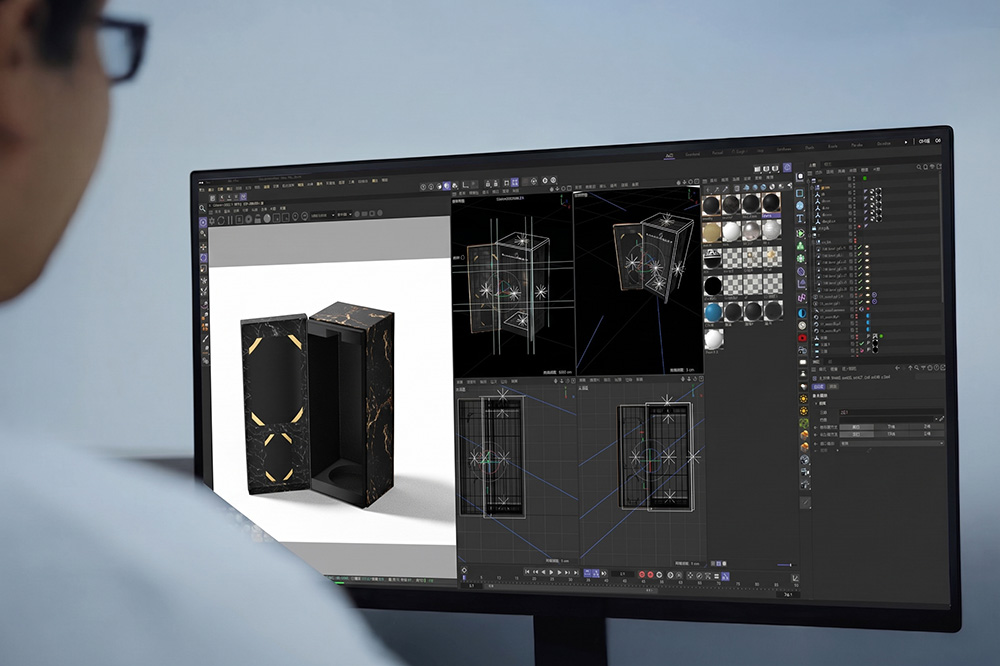Image resolution: width=1000 pixels, height=666 pixels.
Task: Click the red camera icon in right palette
Action: click(x=802, y=338)
